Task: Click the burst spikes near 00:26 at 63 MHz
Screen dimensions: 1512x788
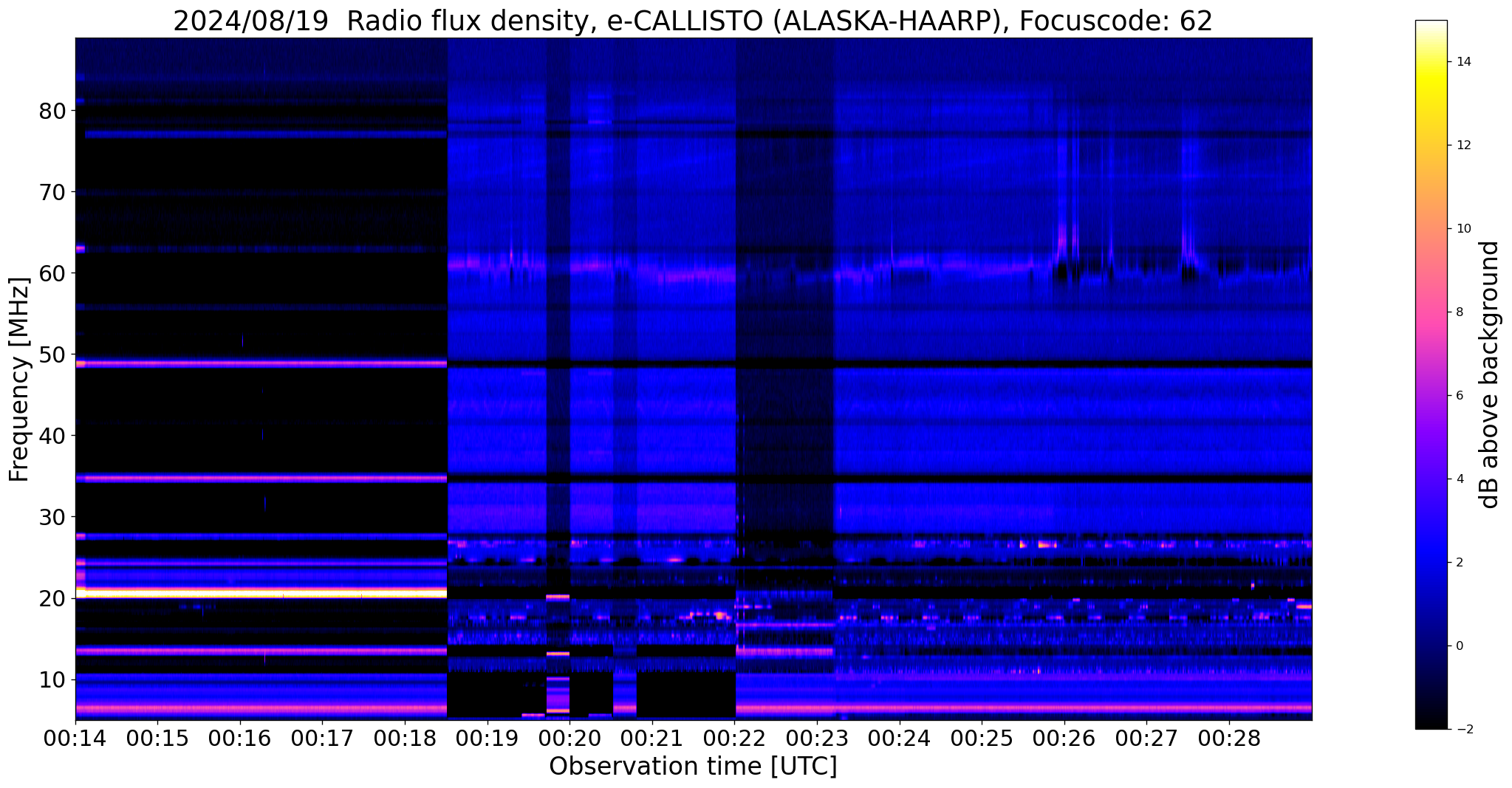Action: tap(1068, 240)
